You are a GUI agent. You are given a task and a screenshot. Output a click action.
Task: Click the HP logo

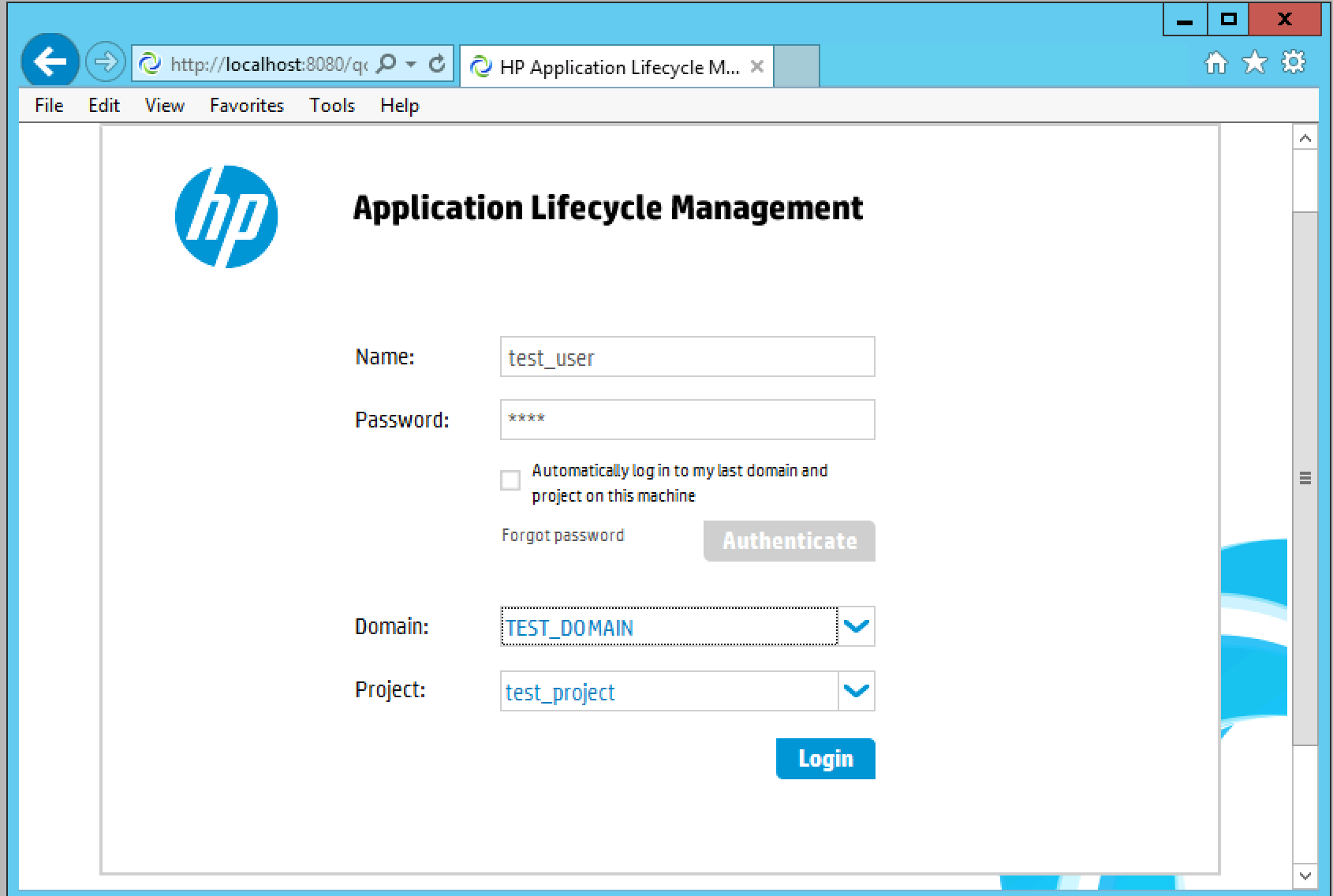pyautogui.click(x=226, y=217)
